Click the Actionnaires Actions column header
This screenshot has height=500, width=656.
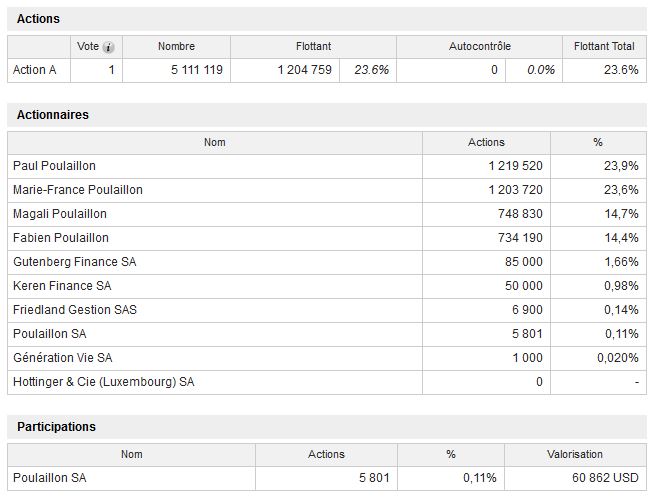point(486,143)
